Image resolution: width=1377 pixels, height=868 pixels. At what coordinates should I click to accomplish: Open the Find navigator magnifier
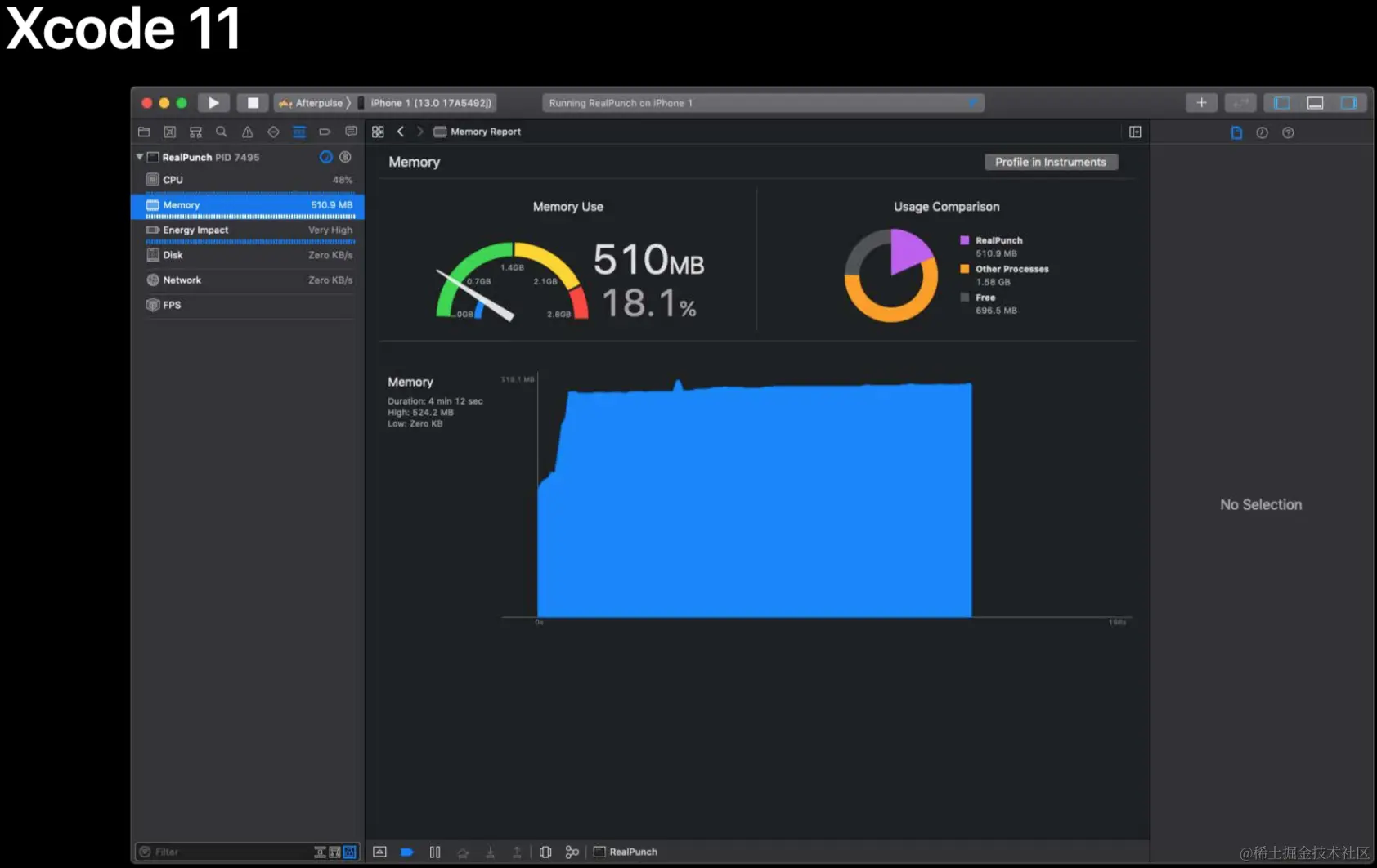(x=222, y=132)
